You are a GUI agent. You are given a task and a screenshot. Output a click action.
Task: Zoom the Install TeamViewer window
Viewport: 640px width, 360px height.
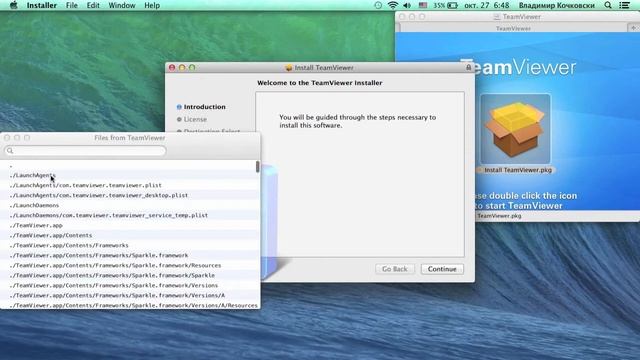click(192, 67)
